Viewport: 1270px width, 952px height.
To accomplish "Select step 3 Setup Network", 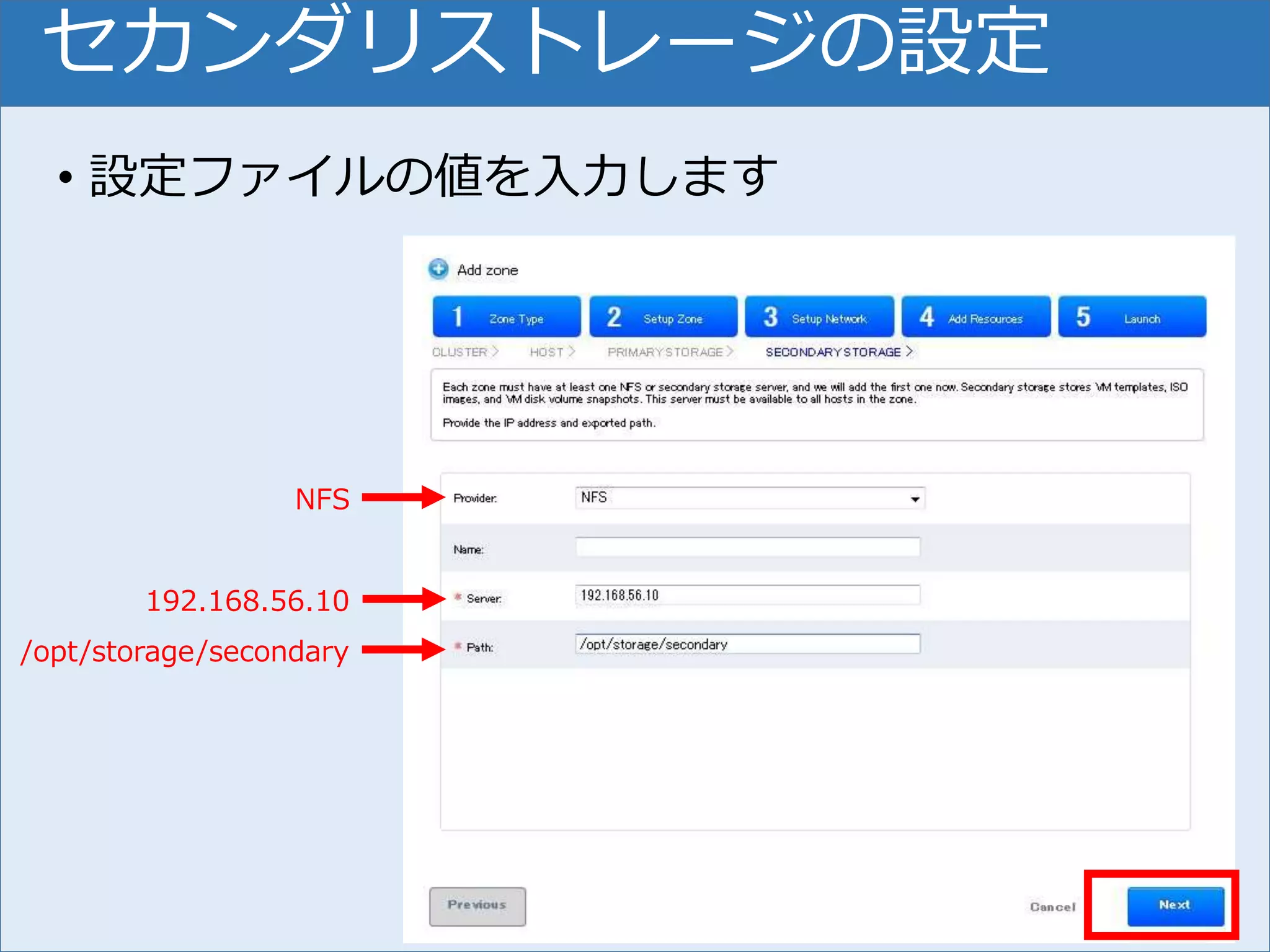I will coord(819,317).
